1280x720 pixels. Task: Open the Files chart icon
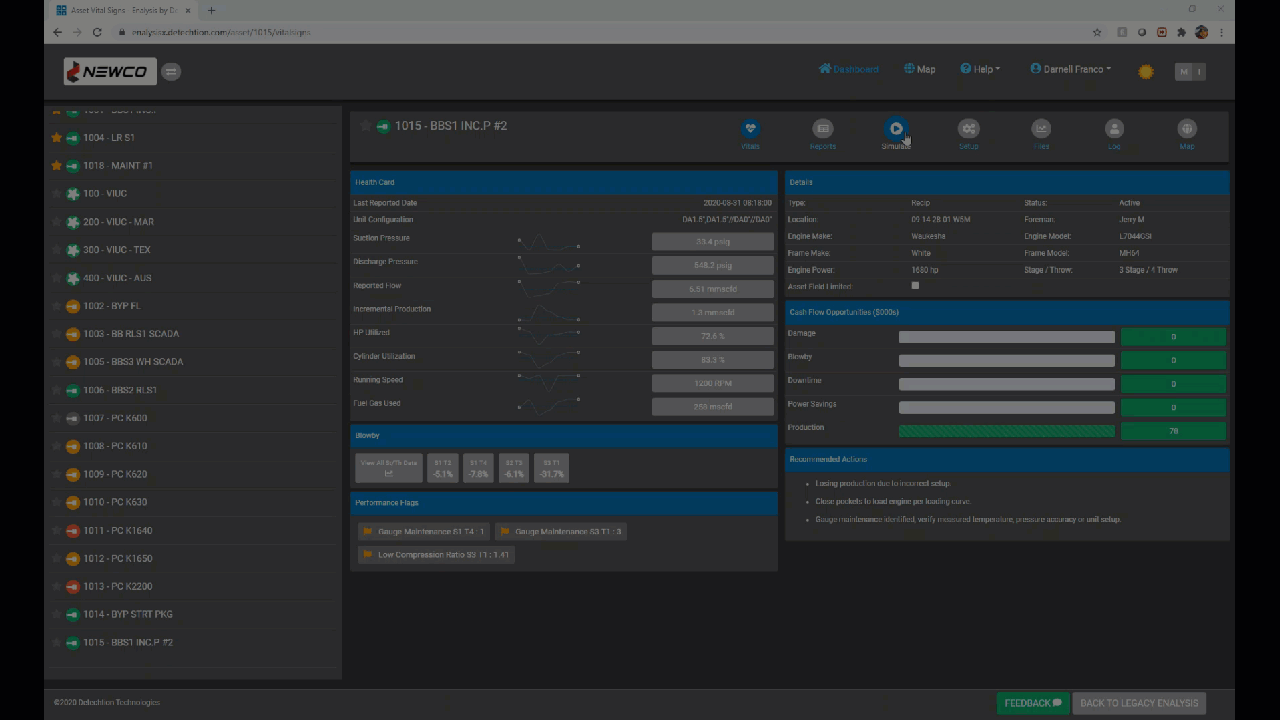click(x=1041, y=128)
